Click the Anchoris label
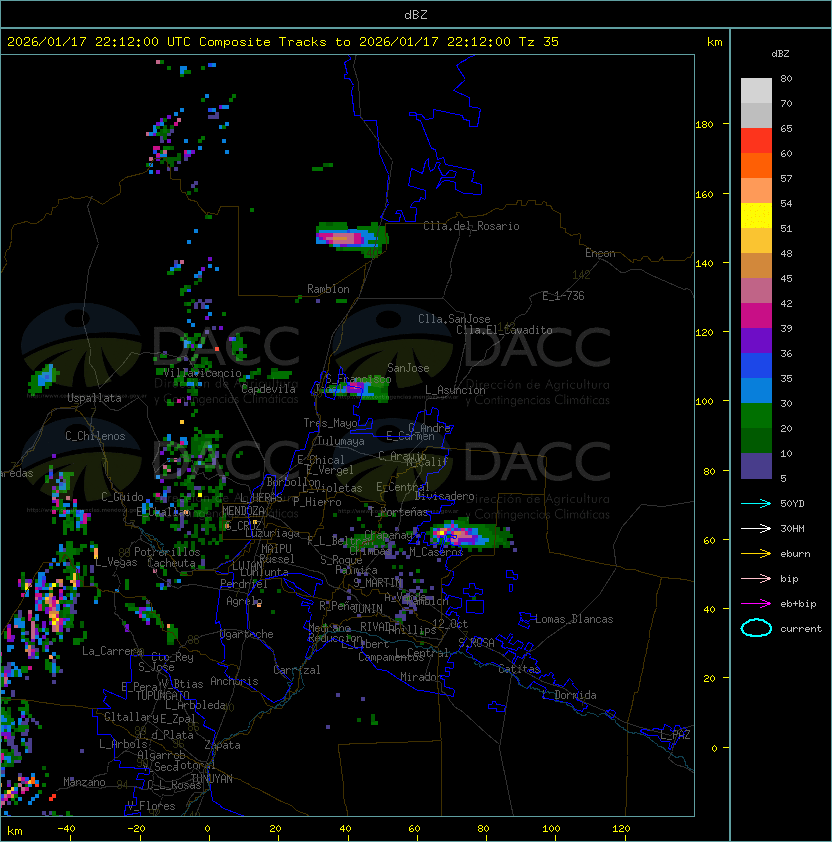Screen dimensions: 832x842 [x=234, y=681]
